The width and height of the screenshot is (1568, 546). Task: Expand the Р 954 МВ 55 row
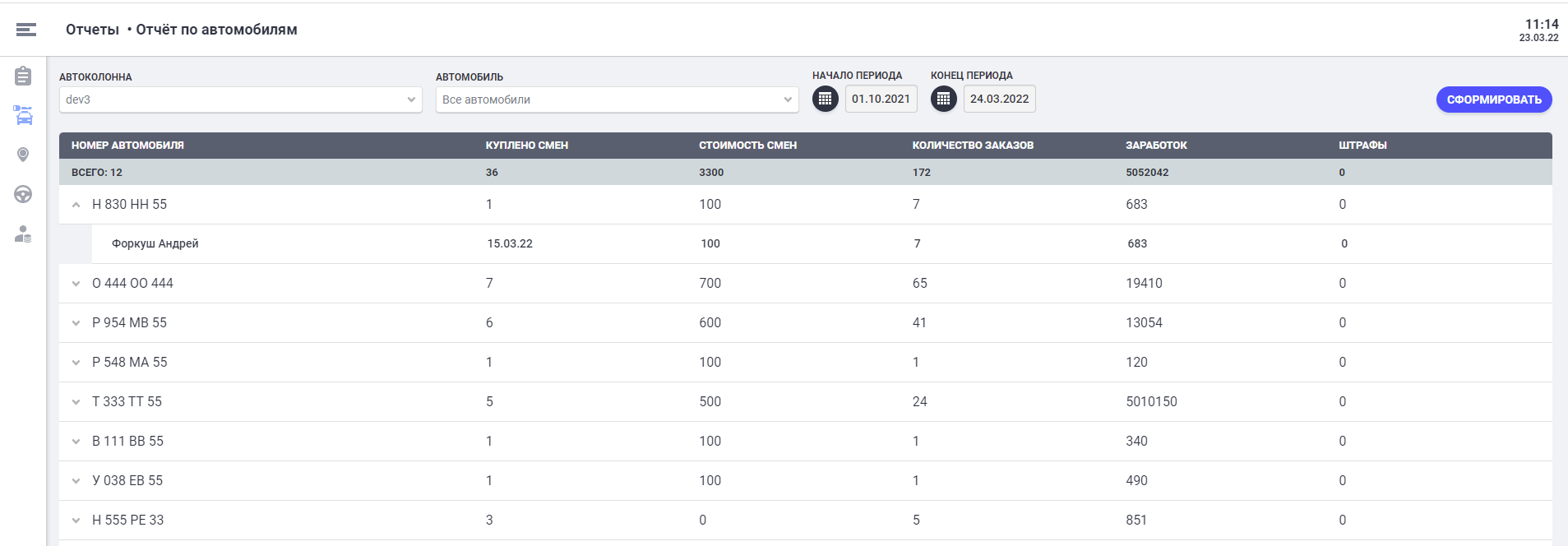(x=76, y=323)
